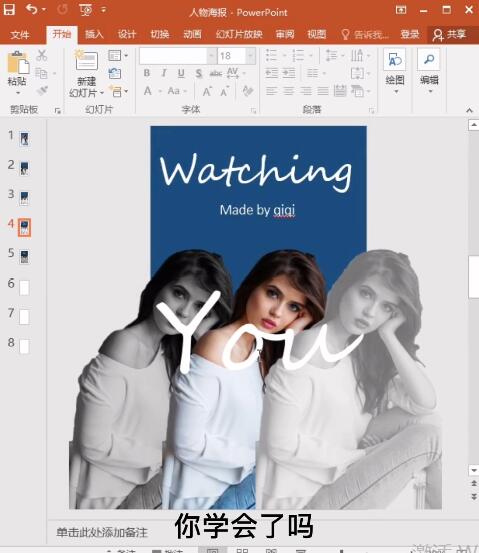This screenshot has width=479, height=553.
Task: Open the 剪贴板 dialog launcher
Action: tap(57, 111)
